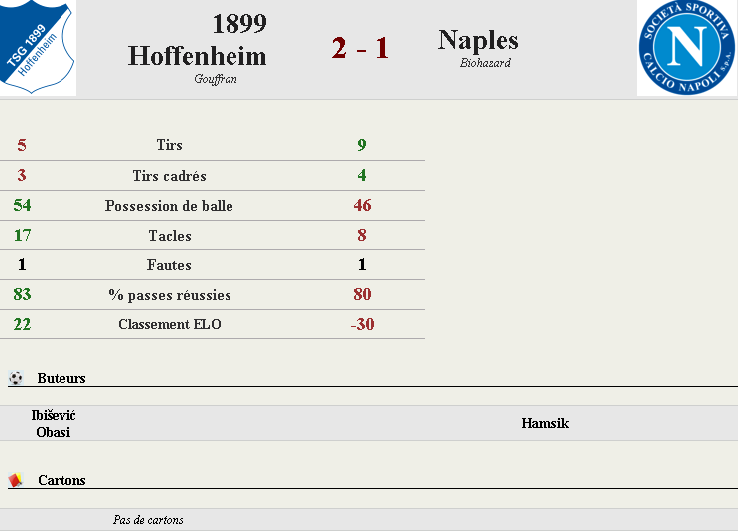
Task: Click scorer Obasi
Action: coord(53,432)
